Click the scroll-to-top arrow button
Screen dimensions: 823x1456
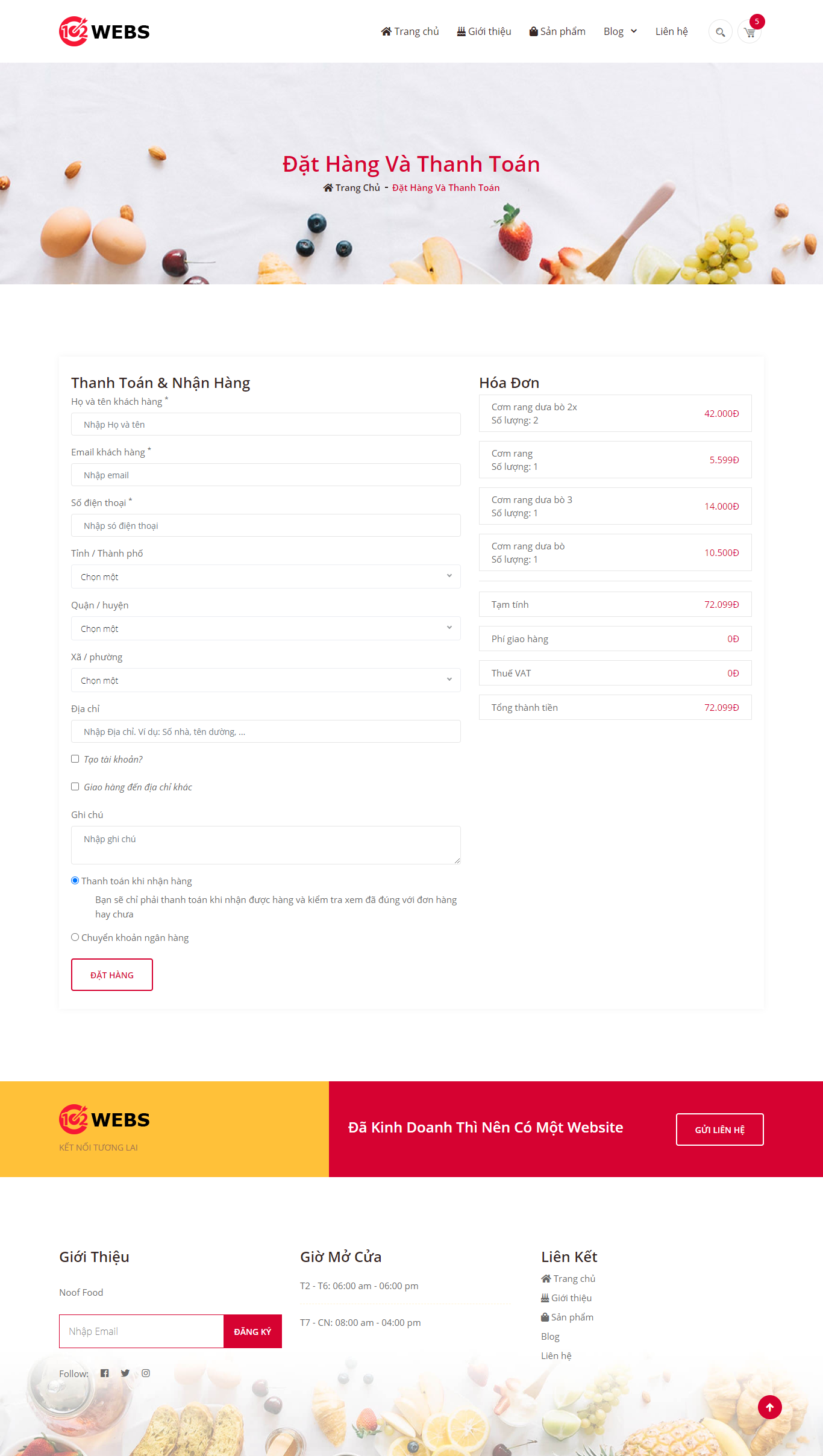(x=769, y=1407)
